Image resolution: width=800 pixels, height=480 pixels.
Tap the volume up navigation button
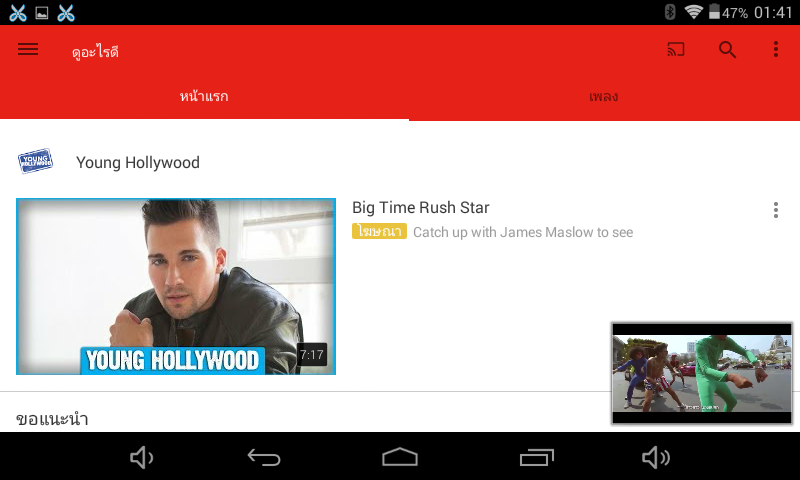pyautogui.click(x=656, y=458)
